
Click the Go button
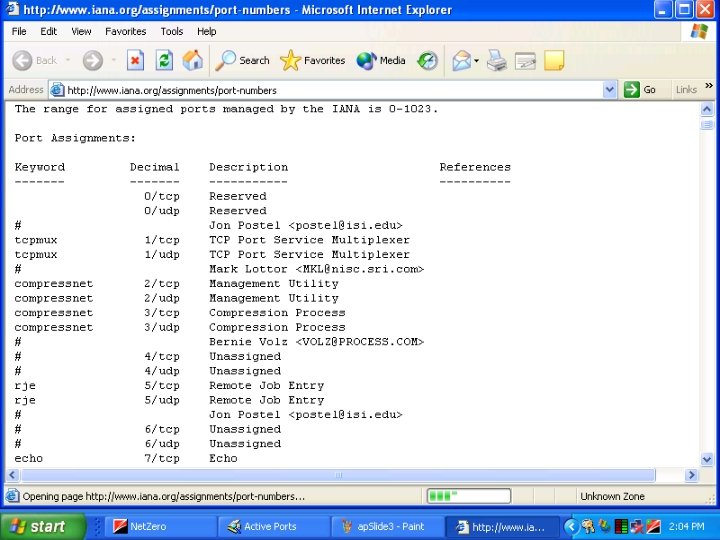(640, 90)
